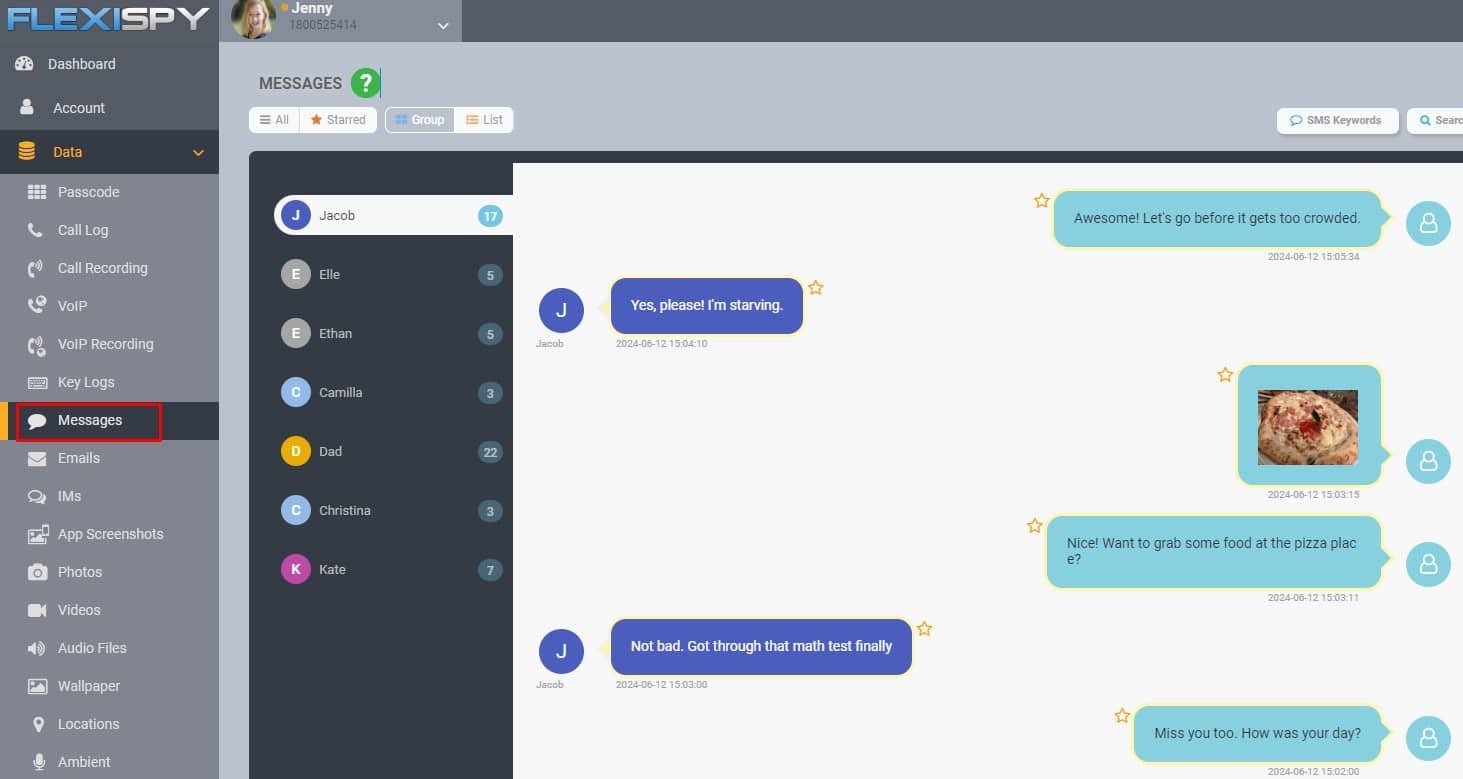Image resolution: width=1463 pixels, height=779 pixels.
Task: Open the Dad conversation
Action: pyautogui.click(x=330, y=451)
